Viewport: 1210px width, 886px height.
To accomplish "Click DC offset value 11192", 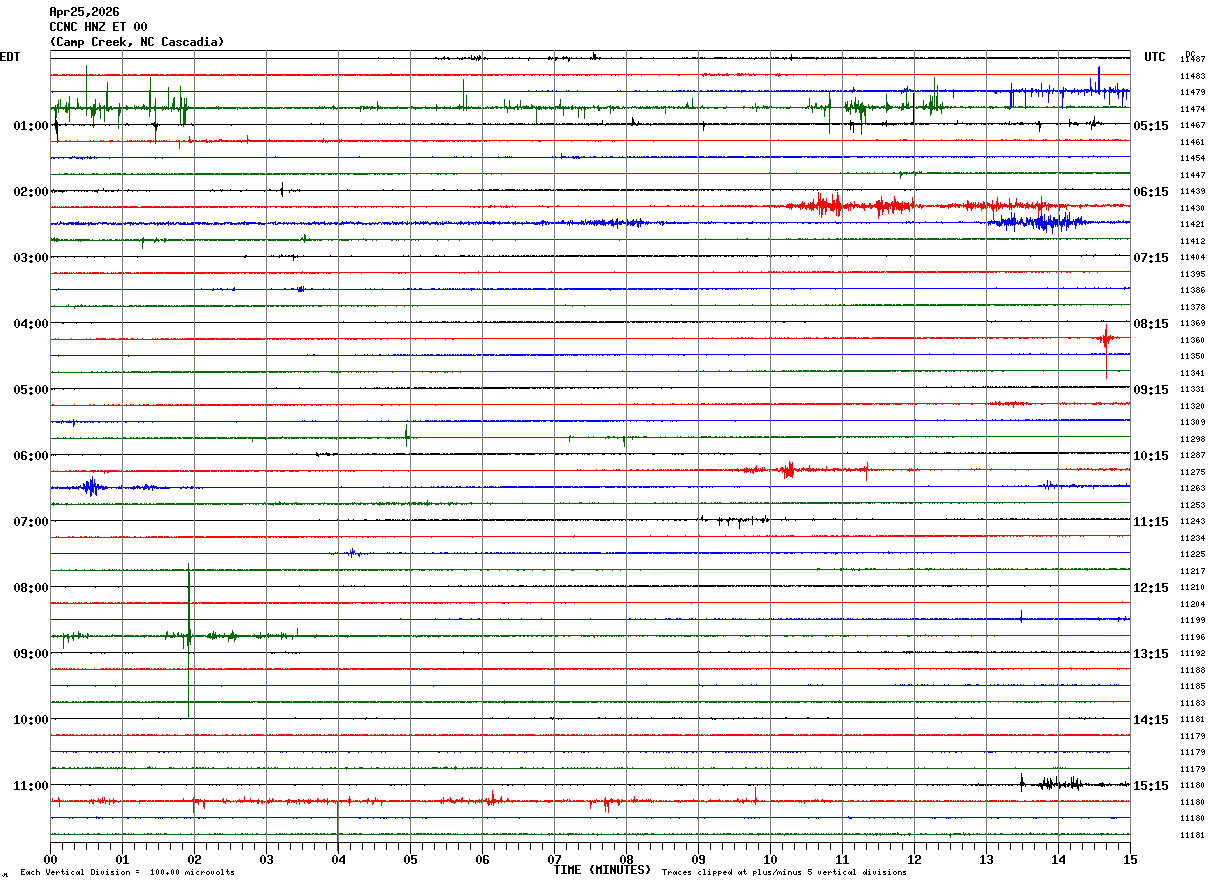I will coord(1192,654).
